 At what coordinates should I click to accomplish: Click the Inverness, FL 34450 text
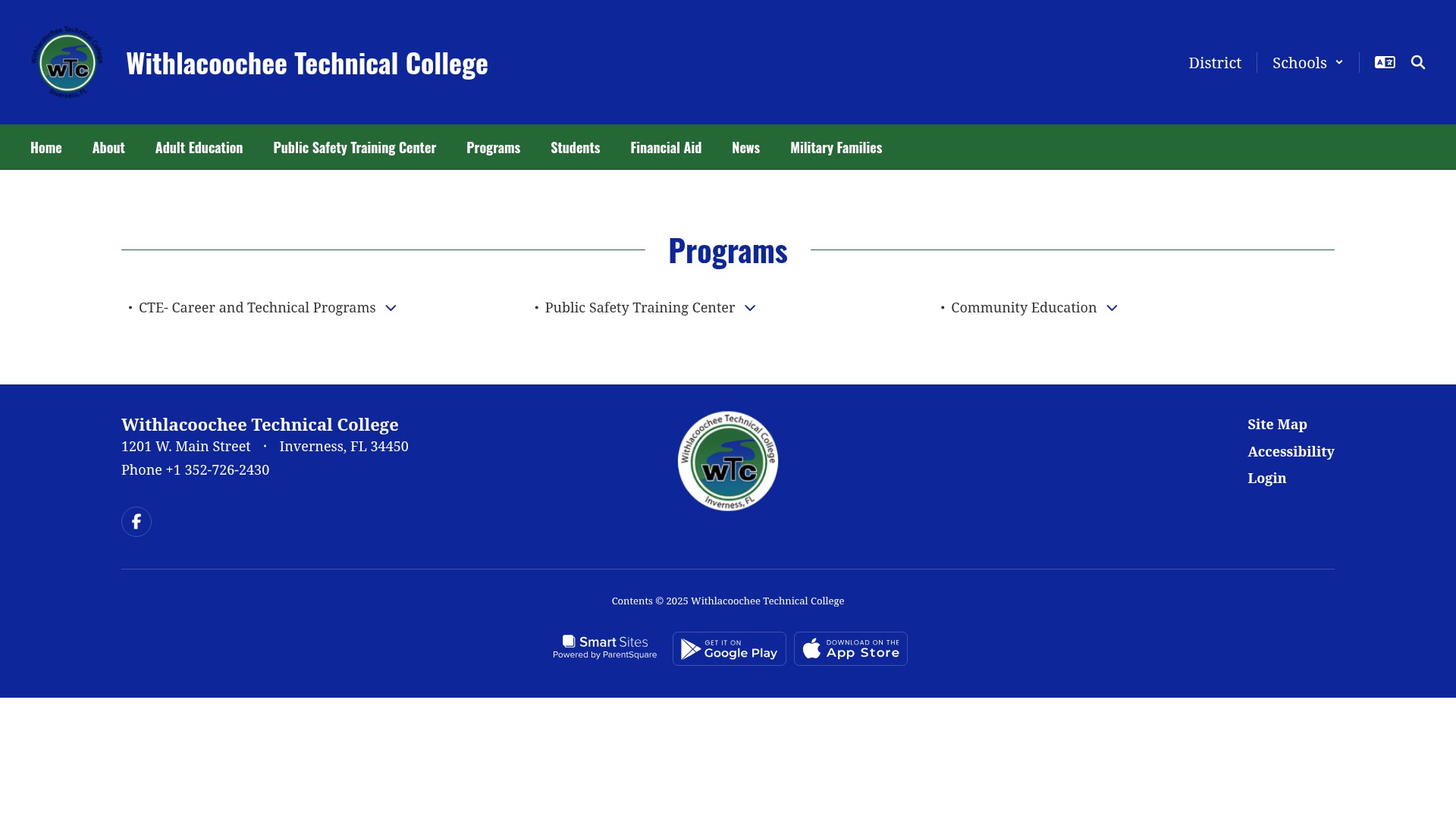344,447
